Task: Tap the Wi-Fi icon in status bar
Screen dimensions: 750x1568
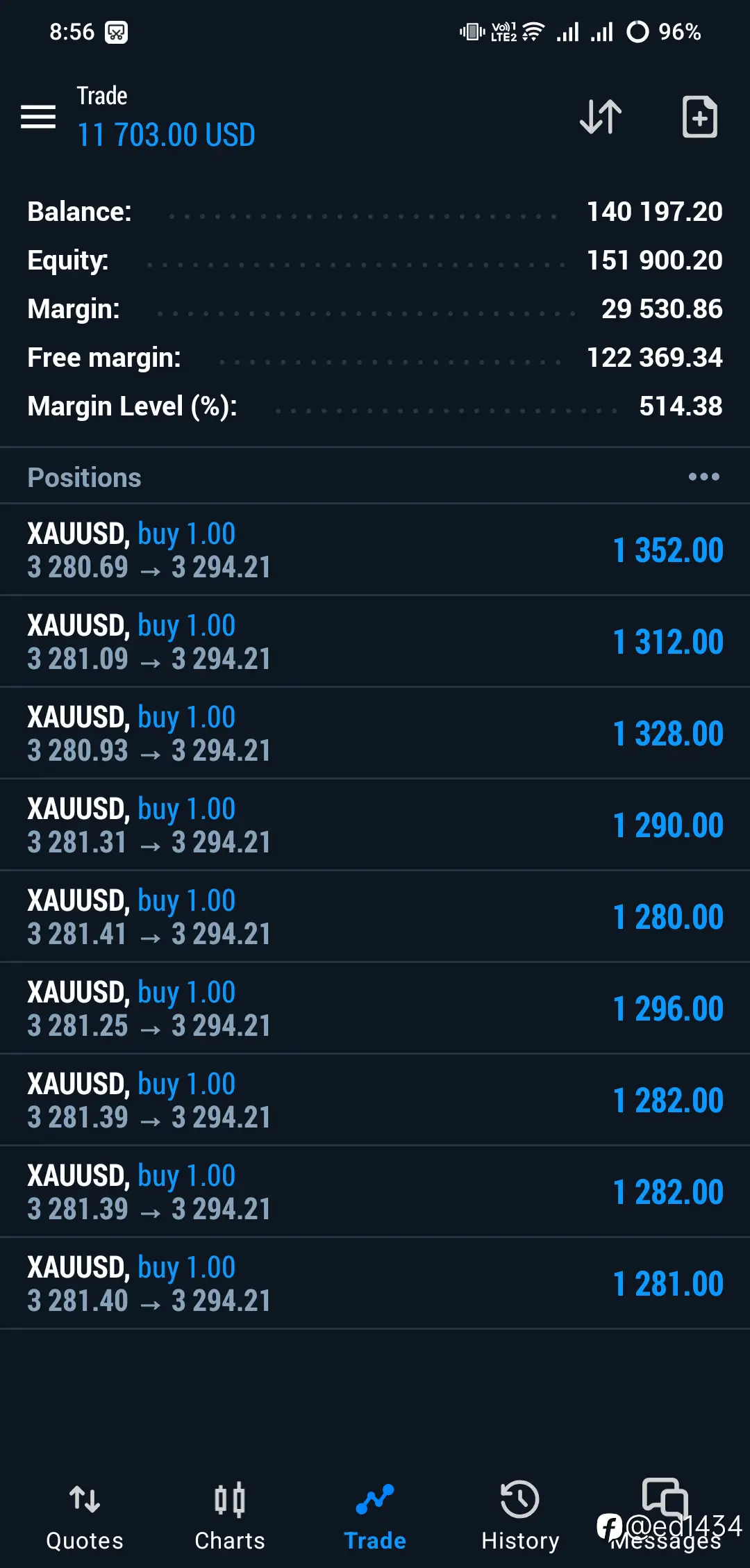Action: tap(533, 31)
